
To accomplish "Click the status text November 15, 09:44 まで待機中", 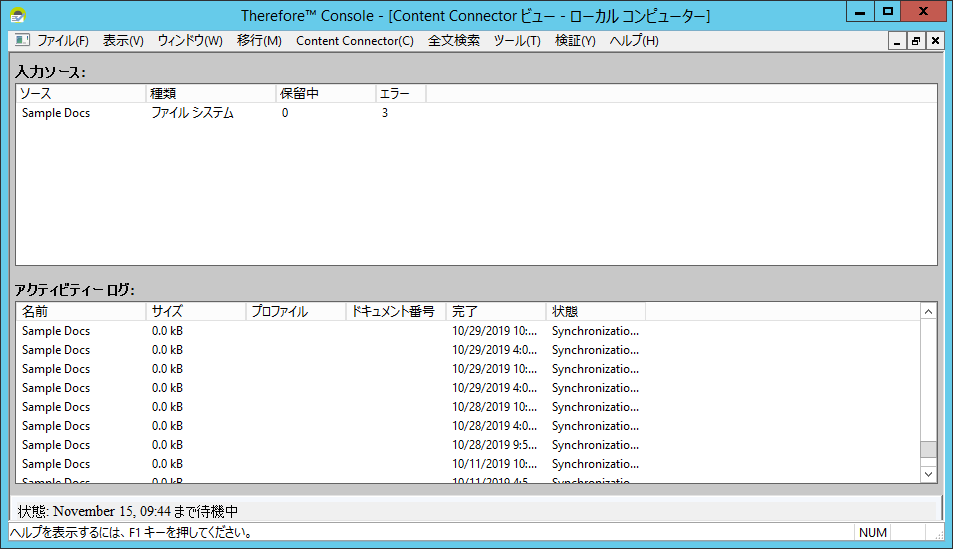I will 145,511.
